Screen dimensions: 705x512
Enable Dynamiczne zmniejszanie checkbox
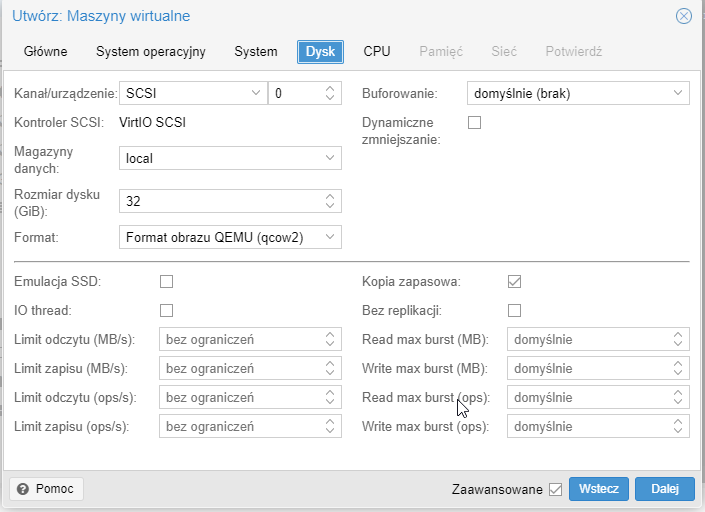(475, 123)
